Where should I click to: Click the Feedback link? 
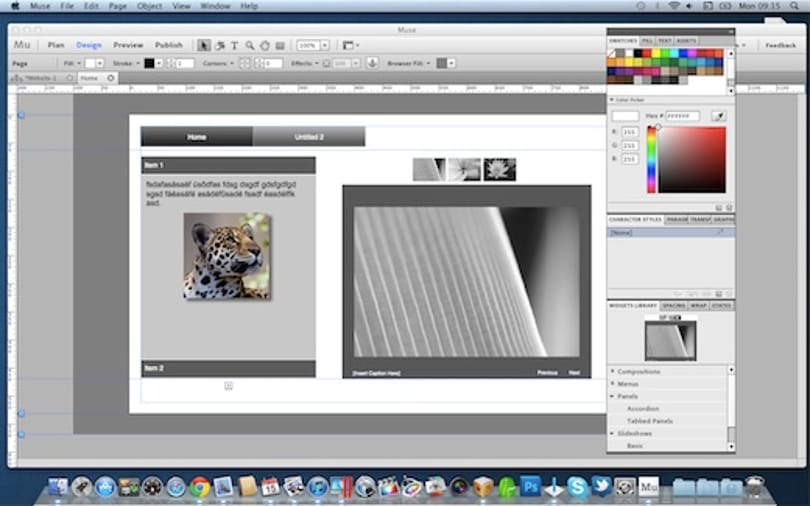781,45
